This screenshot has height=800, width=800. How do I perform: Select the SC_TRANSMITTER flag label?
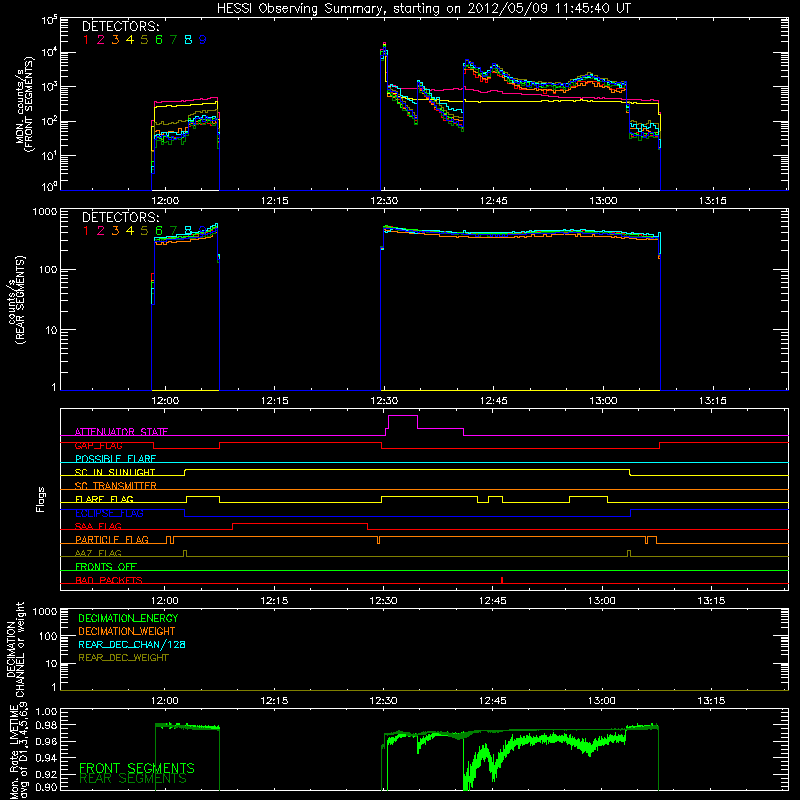116,485
